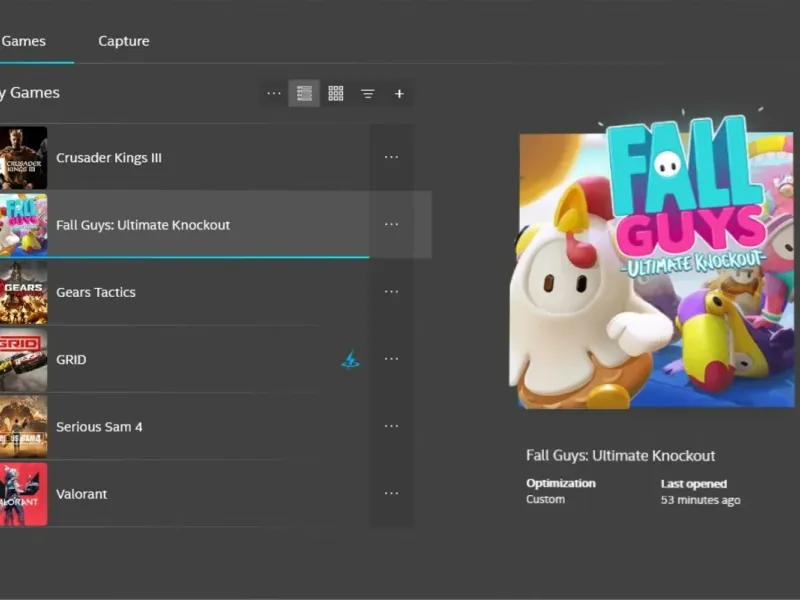Click the Gears Tactics thumbnail
Viewport: 800px width, 600px height.
(x=23, y=292)
